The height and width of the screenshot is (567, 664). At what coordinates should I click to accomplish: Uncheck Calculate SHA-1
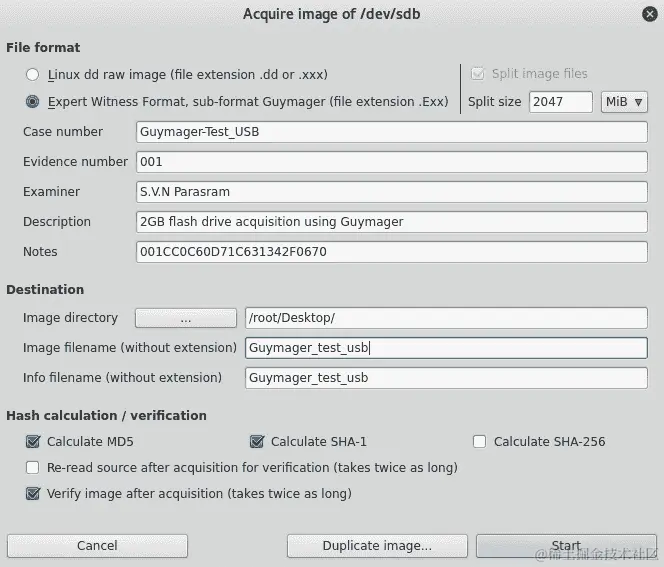[x=257, y=442]
